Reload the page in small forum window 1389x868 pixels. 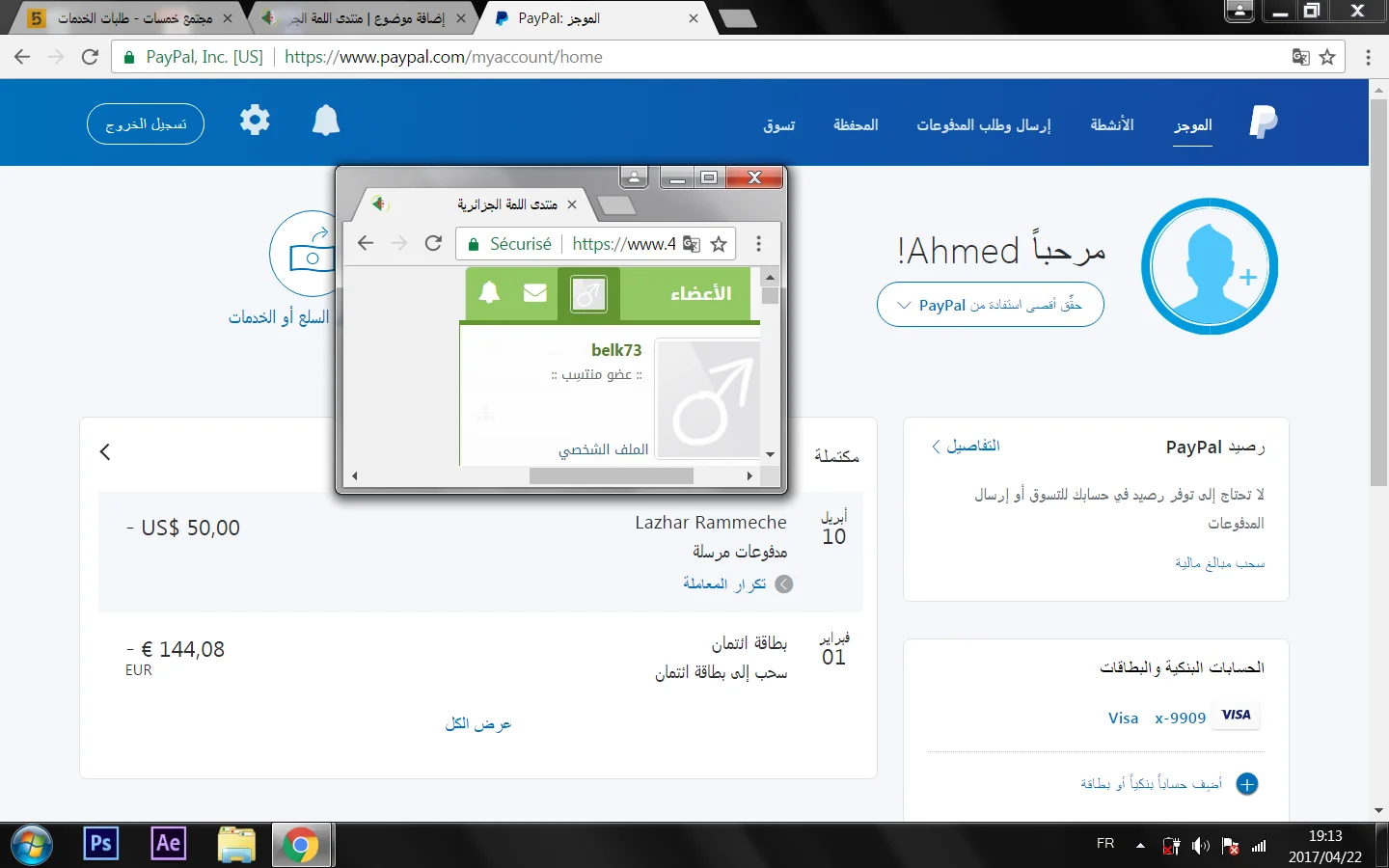tap(433, 243)
